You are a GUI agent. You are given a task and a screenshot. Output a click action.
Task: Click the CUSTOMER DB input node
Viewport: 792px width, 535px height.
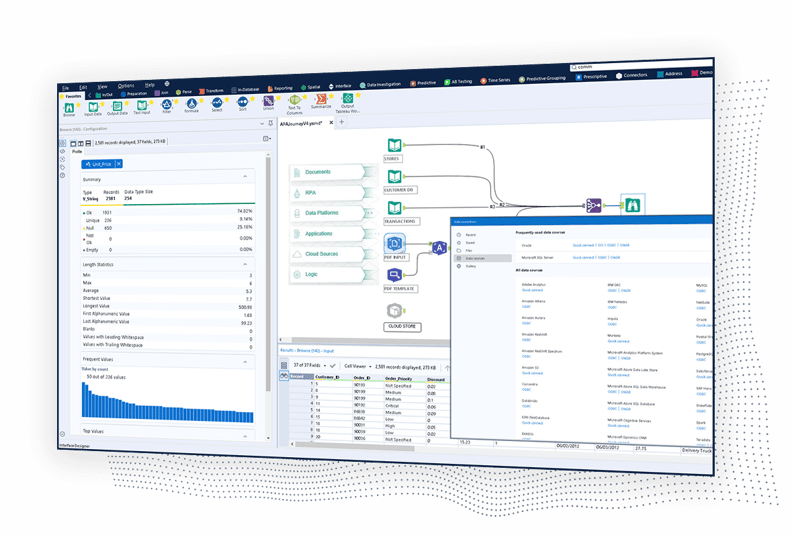point(394,177)
